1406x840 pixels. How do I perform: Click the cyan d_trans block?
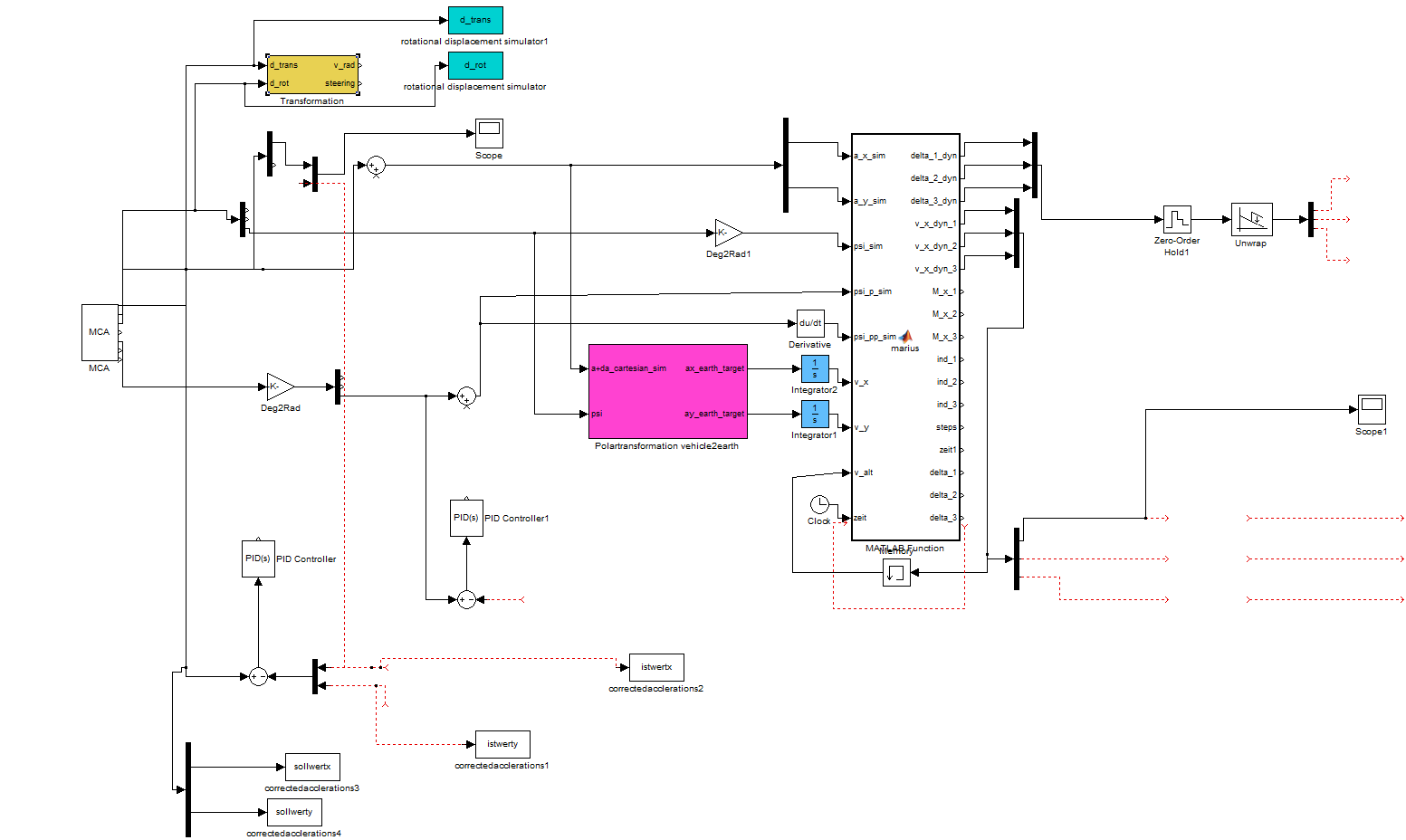click(x=475, y=20)
